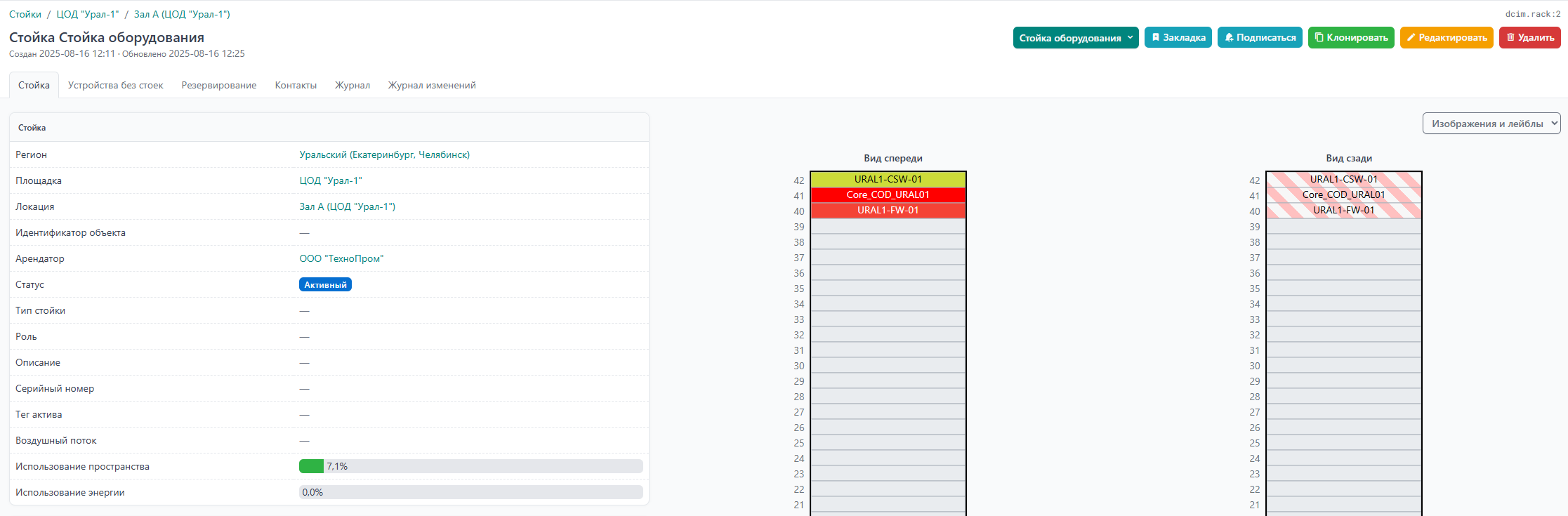Click empty unit 39 in front view
1568x516 pixels.
tap(888, 227)
